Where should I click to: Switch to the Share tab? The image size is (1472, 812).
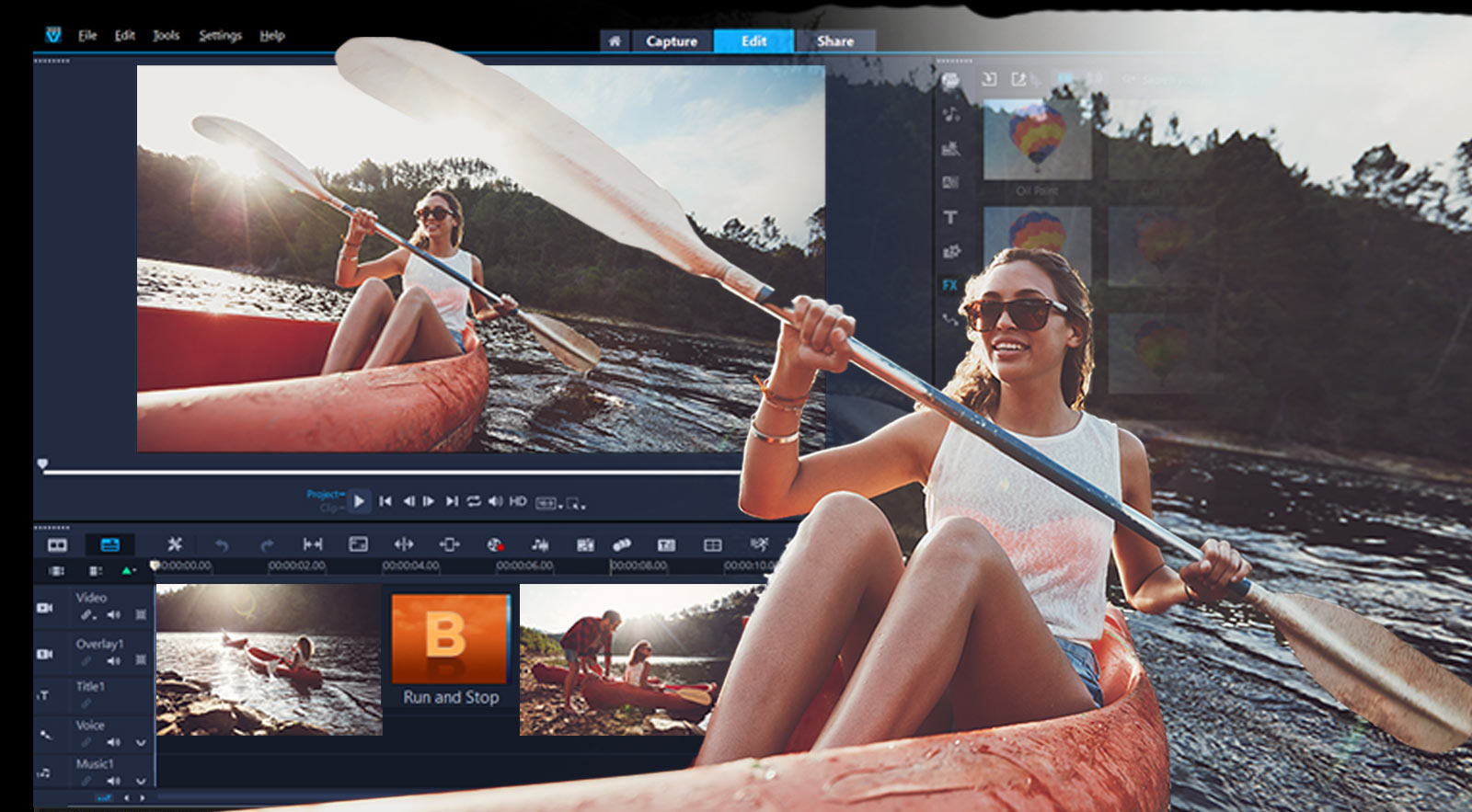tap(834, 41)
